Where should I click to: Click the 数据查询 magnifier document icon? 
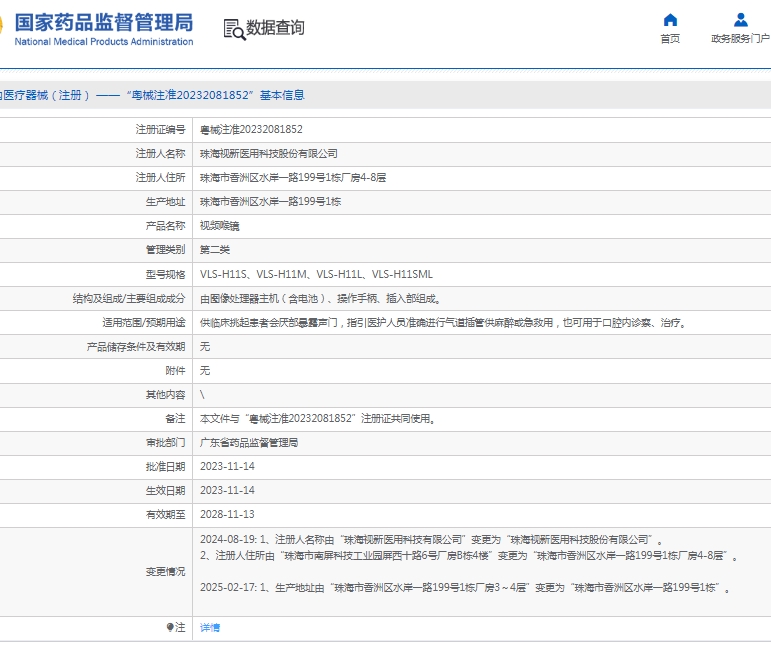tap(234, 29)
